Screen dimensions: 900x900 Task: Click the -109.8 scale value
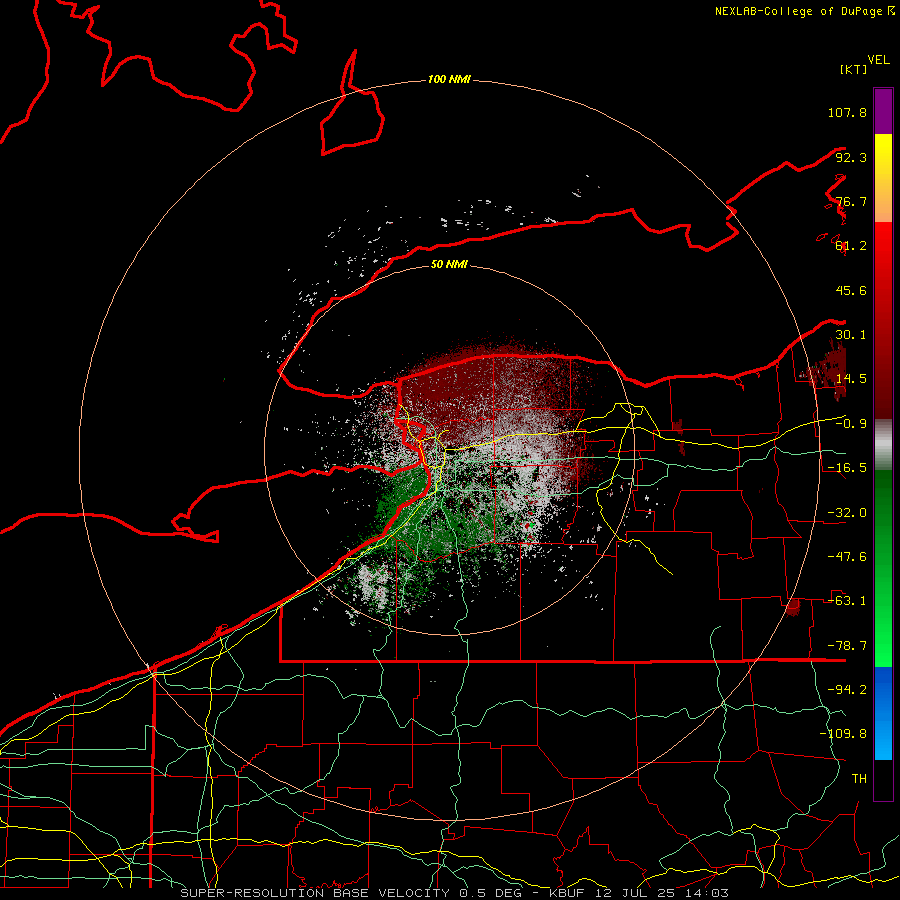843,734
